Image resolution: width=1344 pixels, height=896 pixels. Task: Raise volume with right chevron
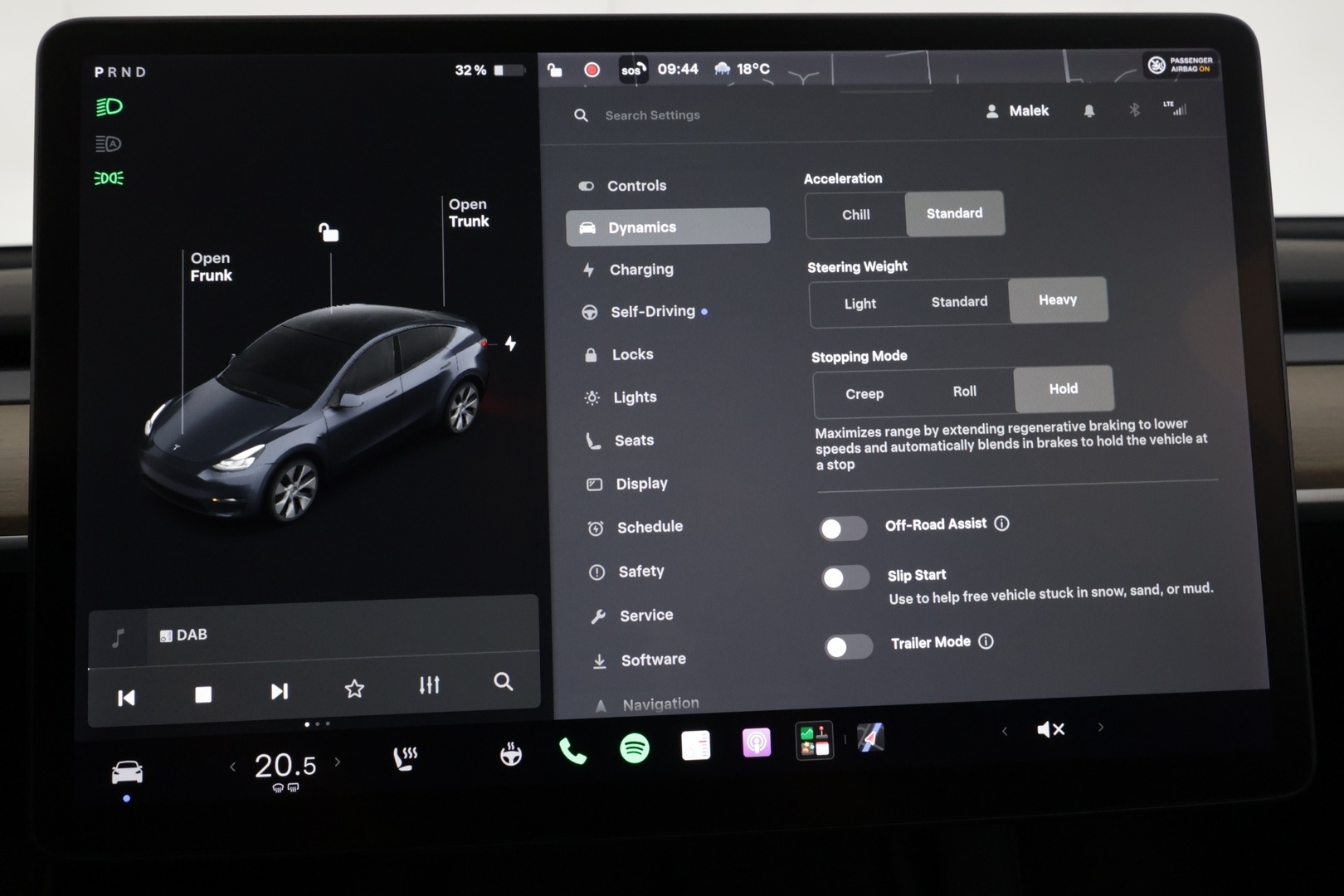point(1101,727)
